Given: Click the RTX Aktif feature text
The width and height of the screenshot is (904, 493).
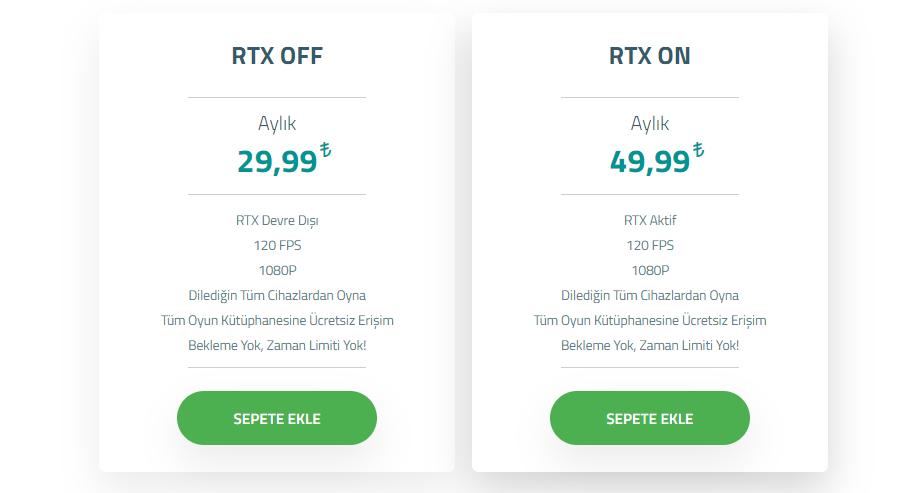Looking at the screenshot, I should click(x=650, y=220).
